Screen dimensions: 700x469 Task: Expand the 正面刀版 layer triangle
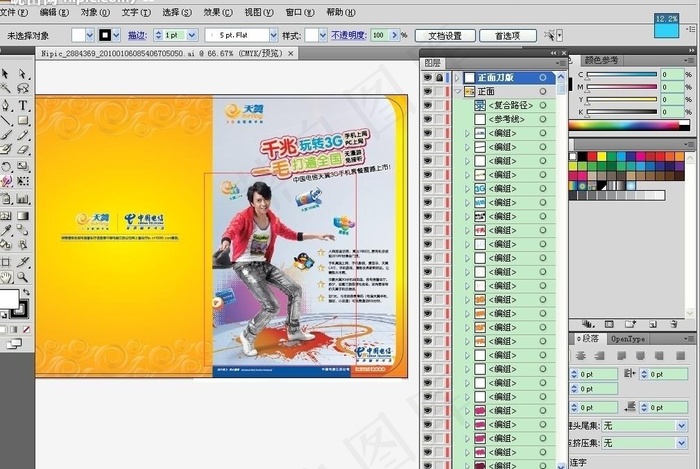[457, 78]
